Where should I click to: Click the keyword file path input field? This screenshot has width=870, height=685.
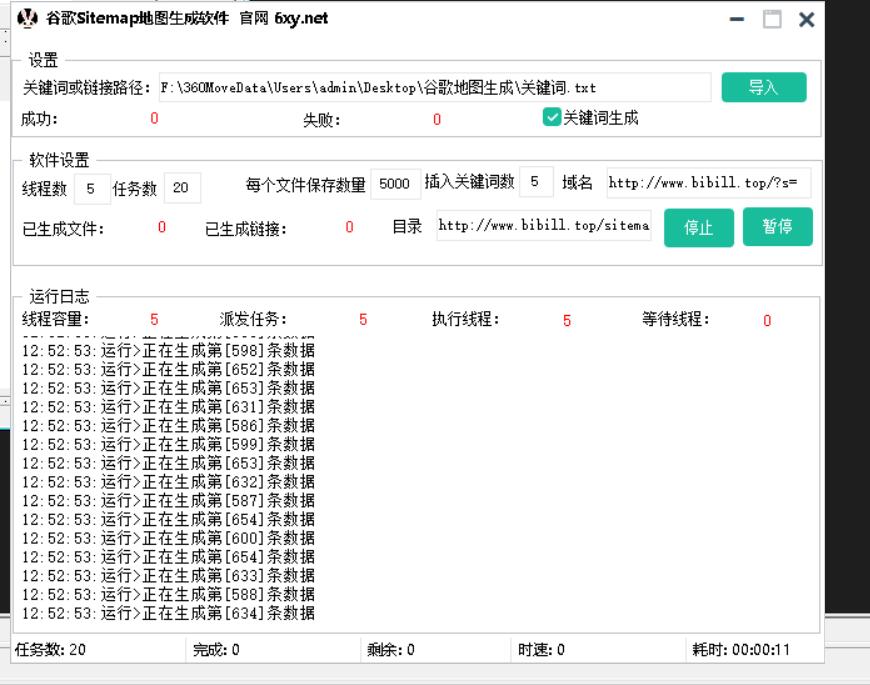[435, 87]
